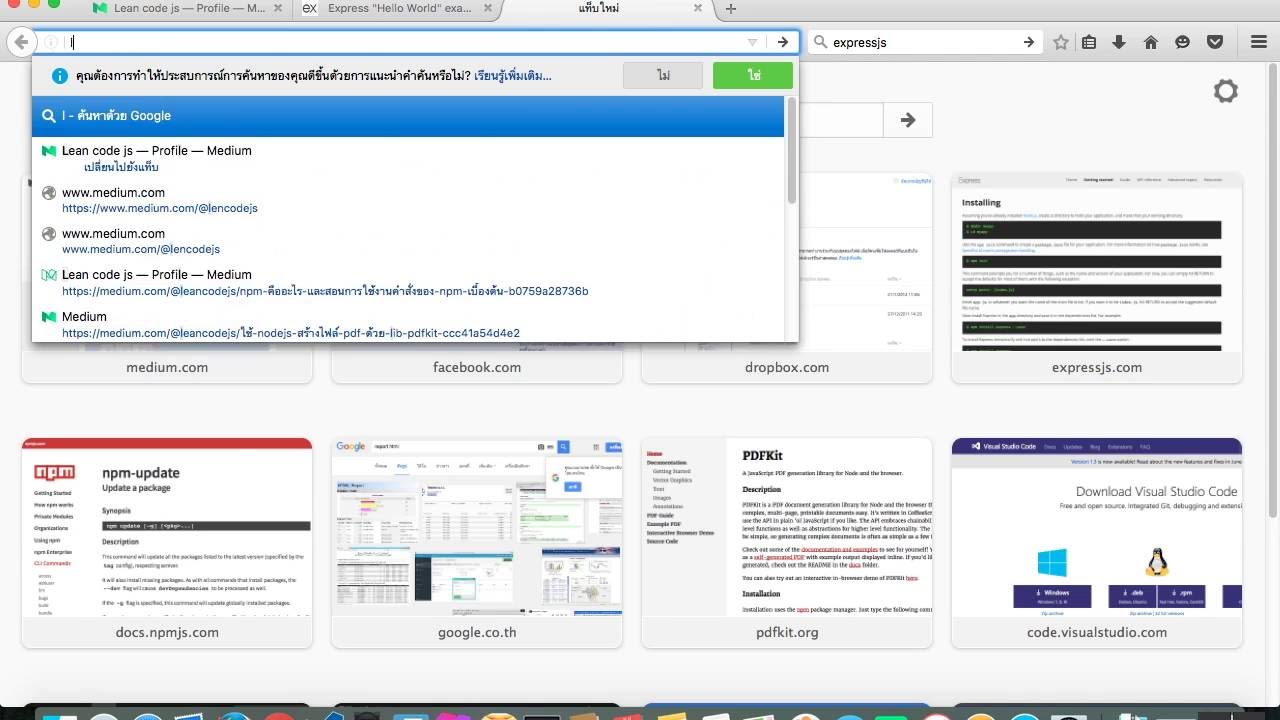The image size is (1280, 720).
Task: Click the Hello chat smiley icon
Action: pos(1183,42)
